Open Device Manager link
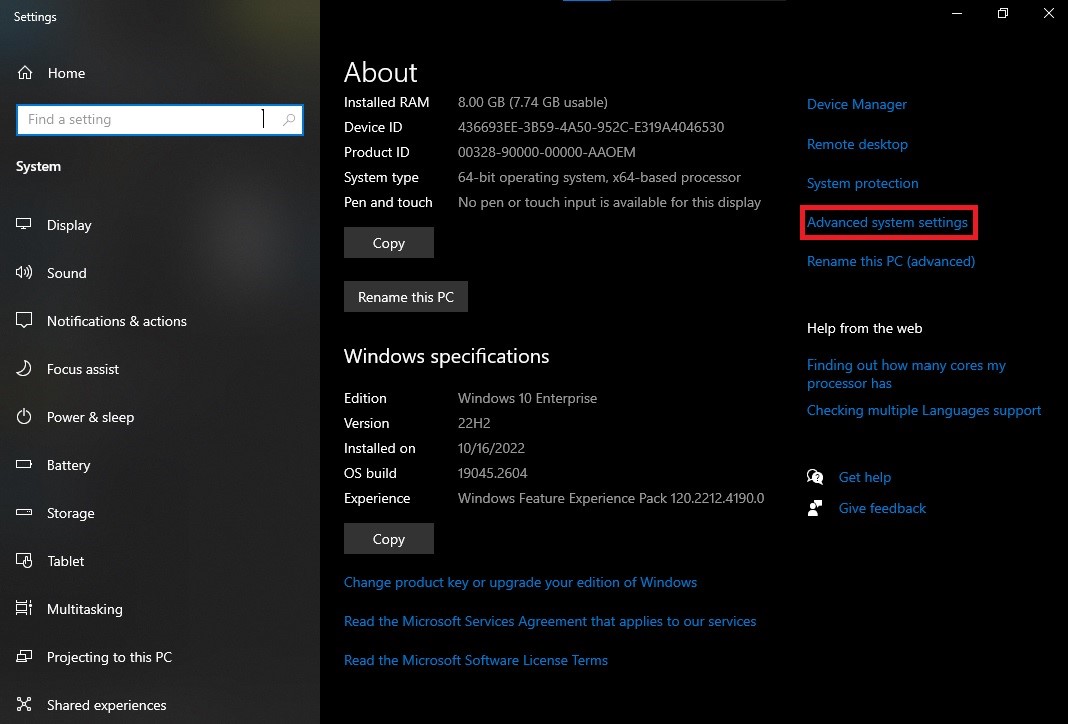The width and height of the screenshot is (1068, 724). tap(856, 104)
